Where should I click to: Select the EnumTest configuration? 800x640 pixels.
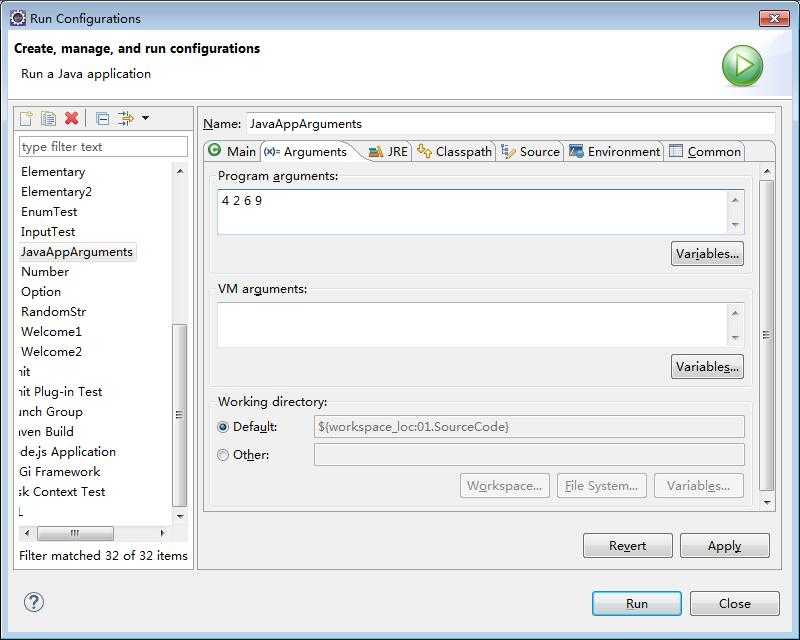pos(49,212)
